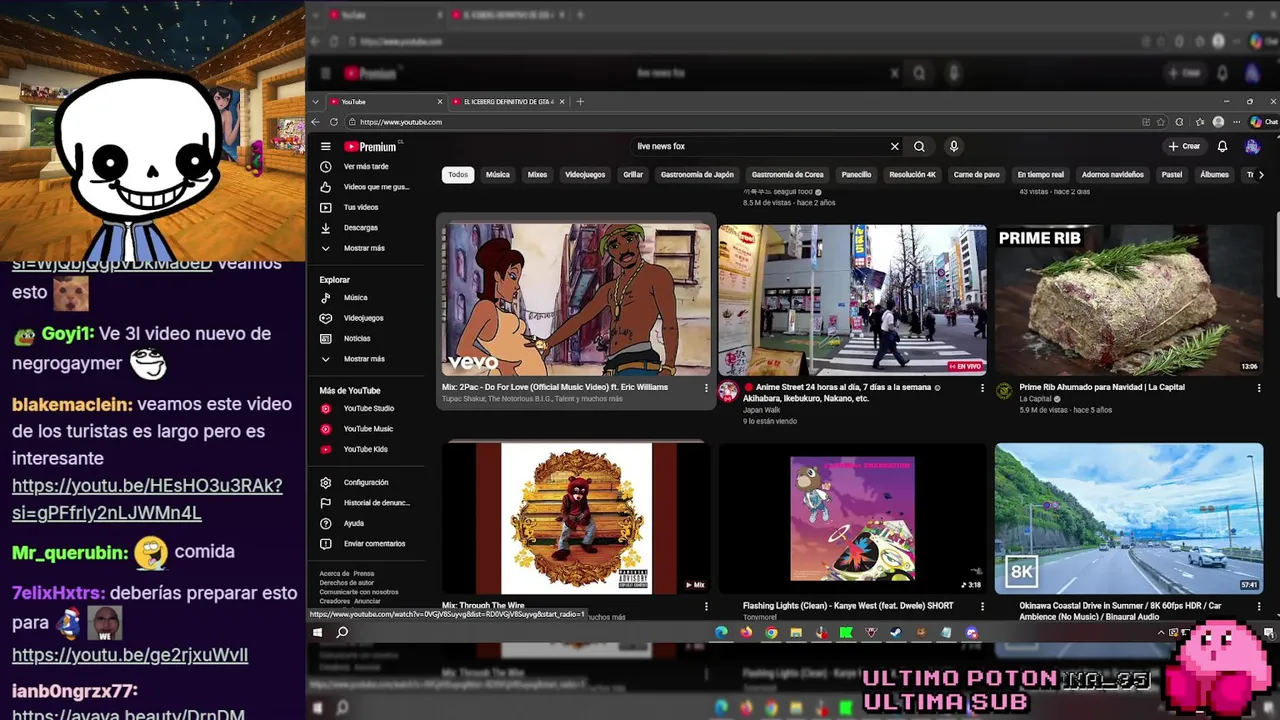
Task: Open Windows taskbar search
Action: point(342,632)
